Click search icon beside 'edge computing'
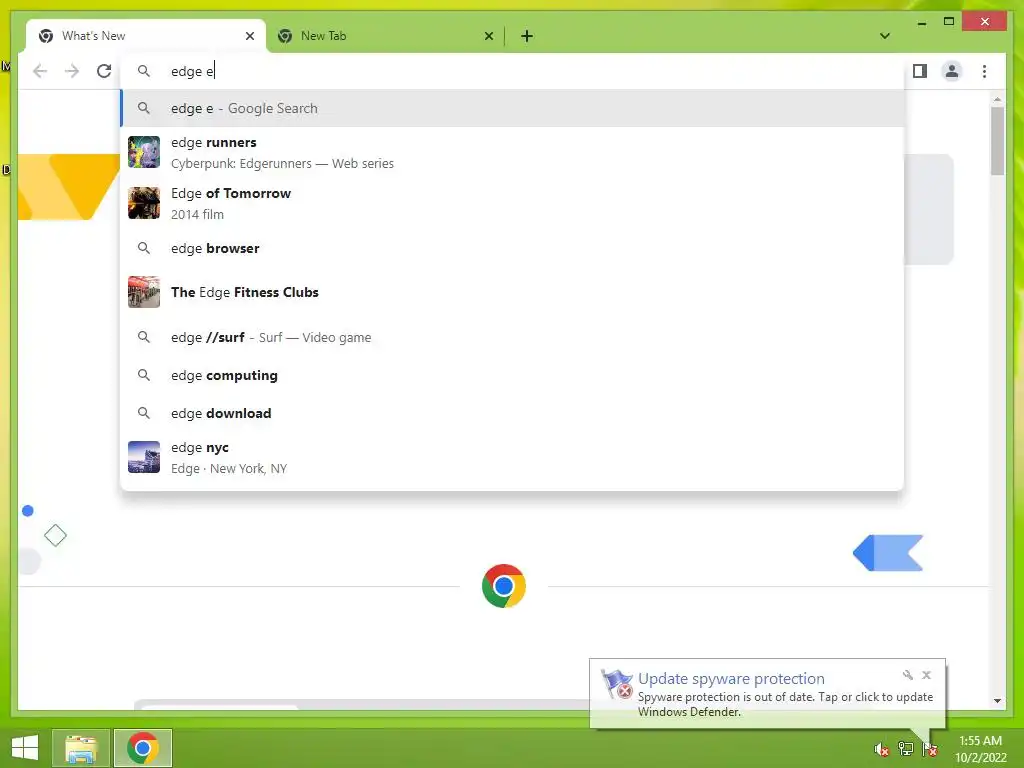The image size is (1024, 768). pyautogui.click(x=144, y=375)
